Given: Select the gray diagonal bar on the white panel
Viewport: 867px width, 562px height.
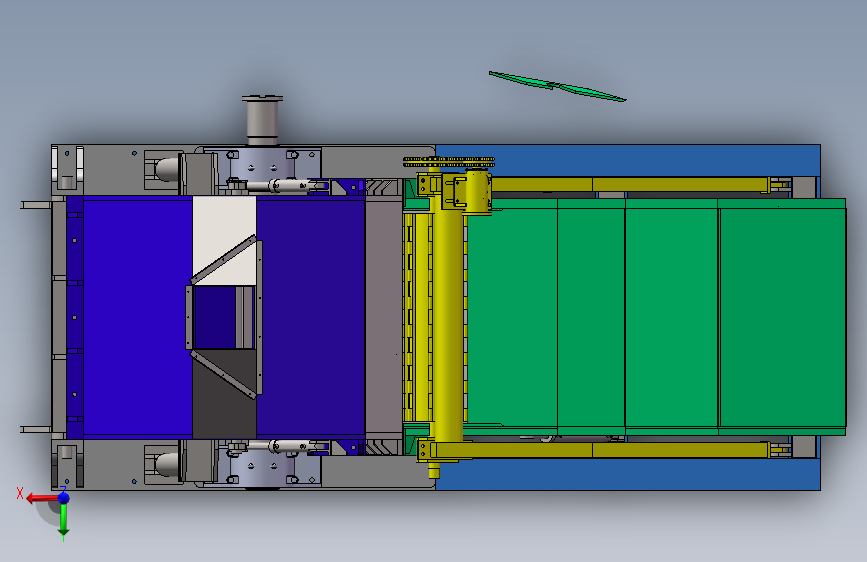Looking at the screenshot, I should 223,259.
